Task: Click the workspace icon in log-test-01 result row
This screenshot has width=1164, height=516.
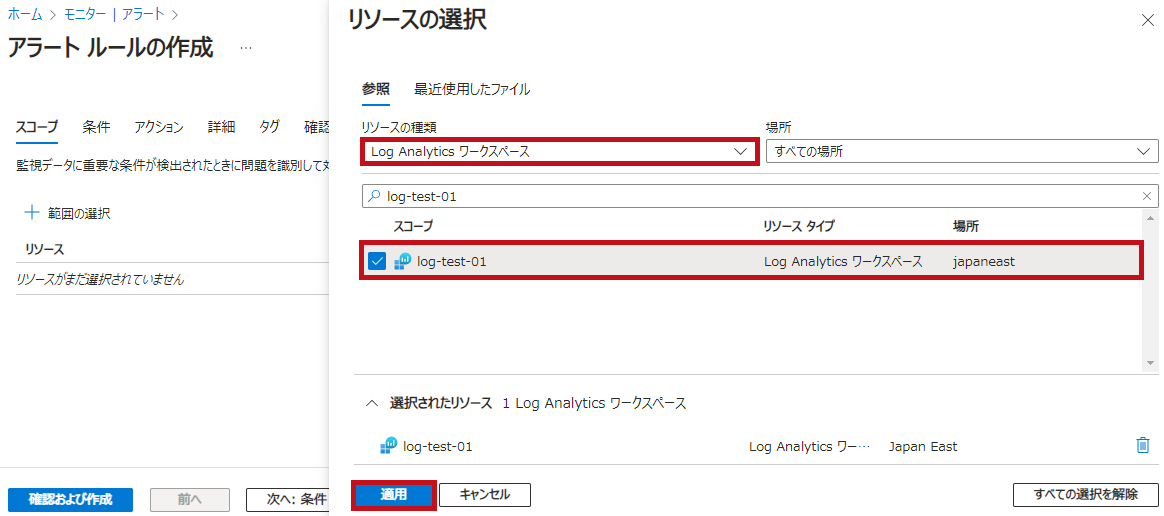Action: coord(402,261)
